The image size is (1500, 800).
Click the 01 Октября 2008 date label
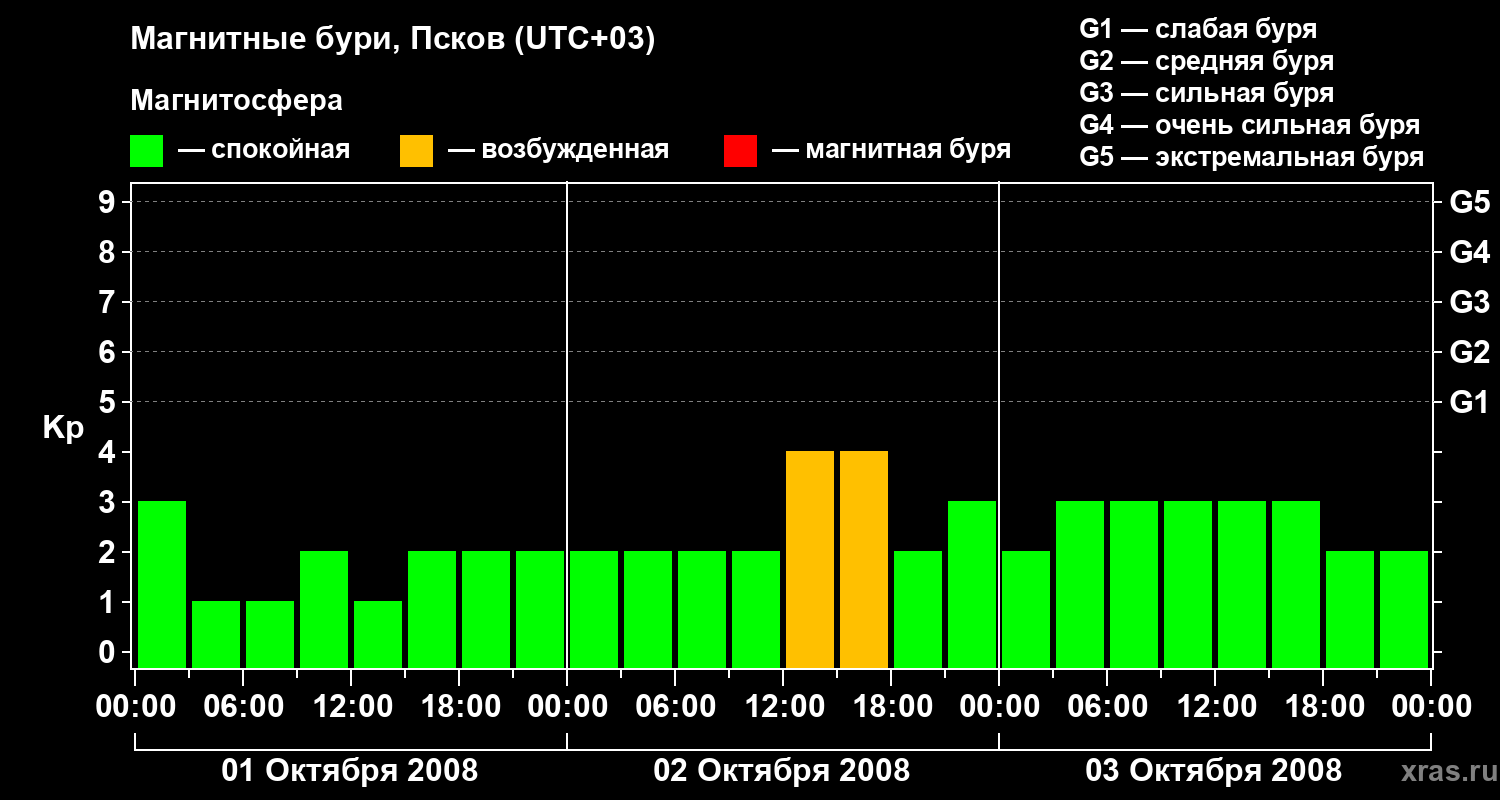click(x=350, y=771)
